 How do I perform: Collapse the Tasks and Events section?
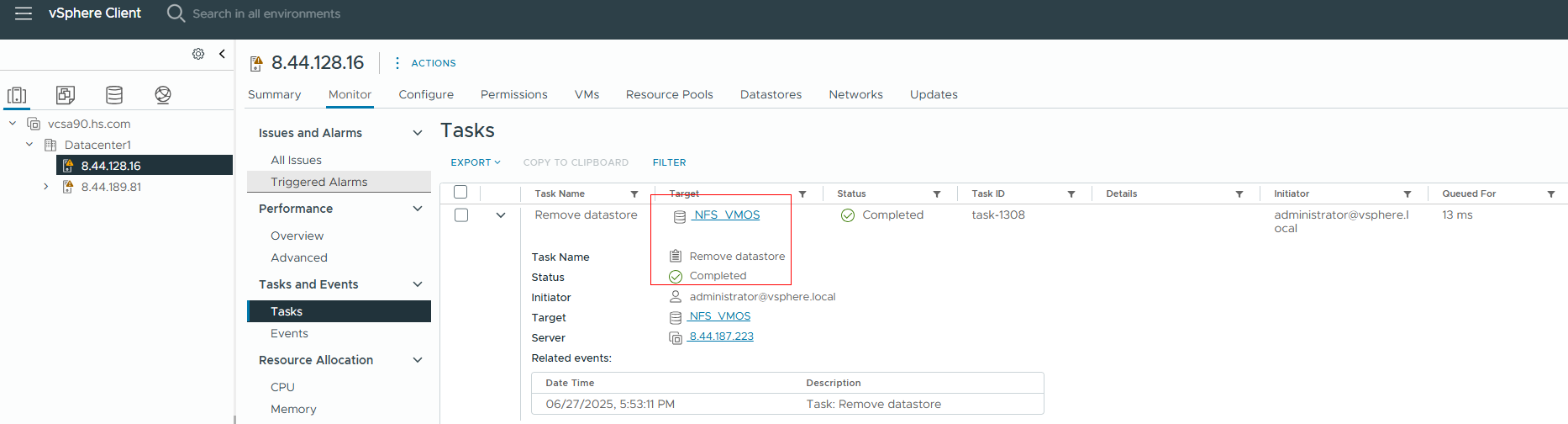click(x=418, y=284)
